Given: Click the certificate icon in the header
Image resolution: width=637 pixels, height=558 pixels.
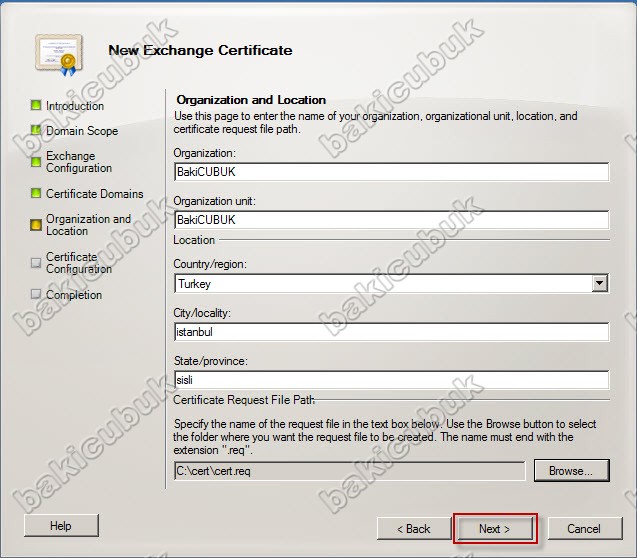Looking at the screenshot, I should tap(60, 55).
